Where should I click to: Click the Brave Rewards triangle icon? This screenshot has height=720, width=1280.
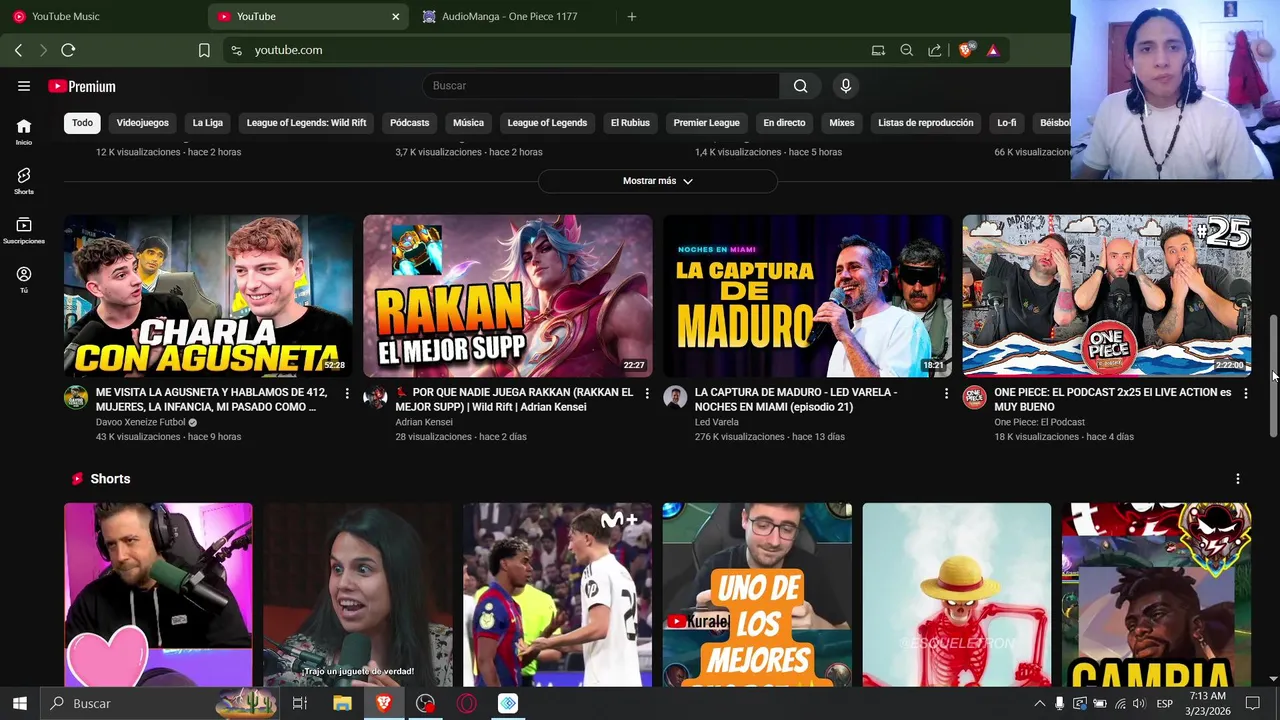tap(993, 50)
